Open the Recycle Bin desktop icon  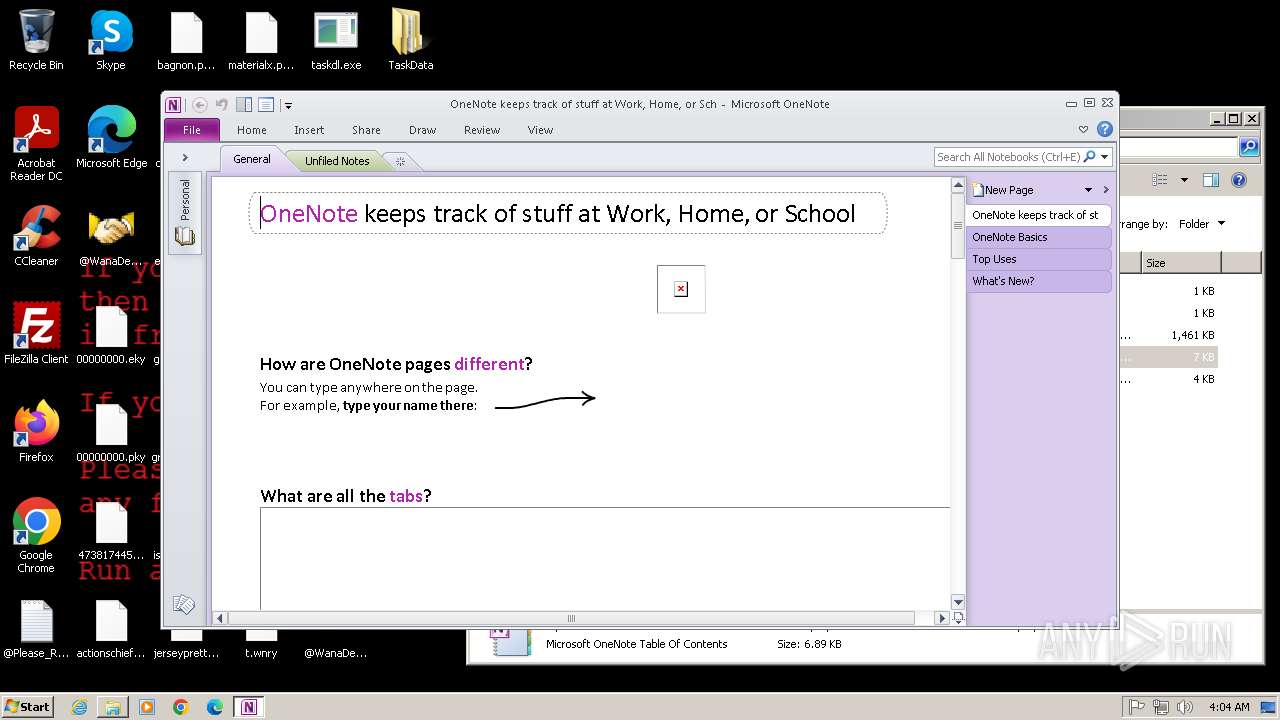tap(36, 41)
